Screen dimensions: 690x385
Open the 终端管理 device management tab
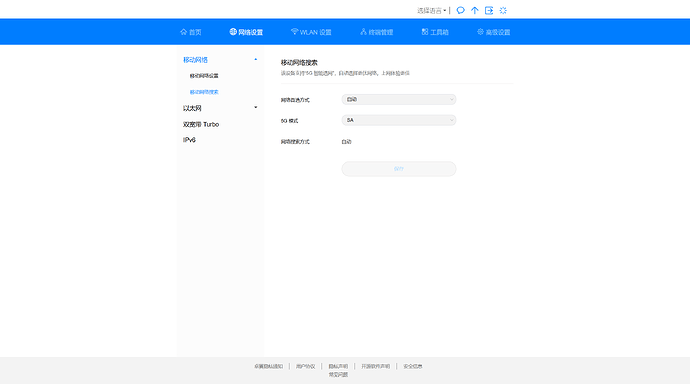[x=376, y=32]
